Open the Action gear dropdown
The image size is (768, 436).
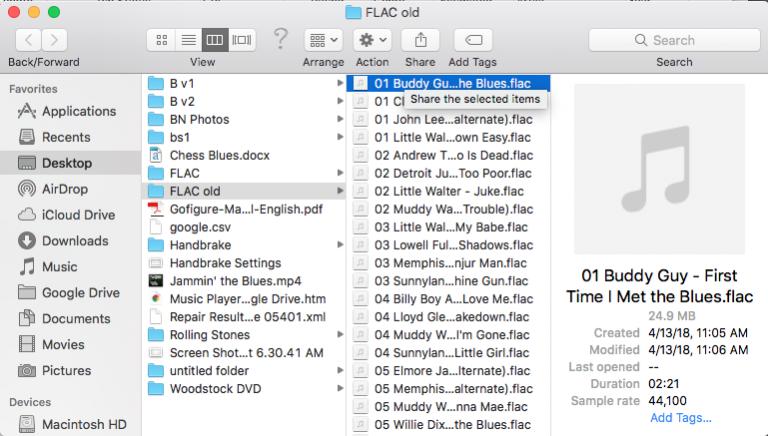pos(372,40)
